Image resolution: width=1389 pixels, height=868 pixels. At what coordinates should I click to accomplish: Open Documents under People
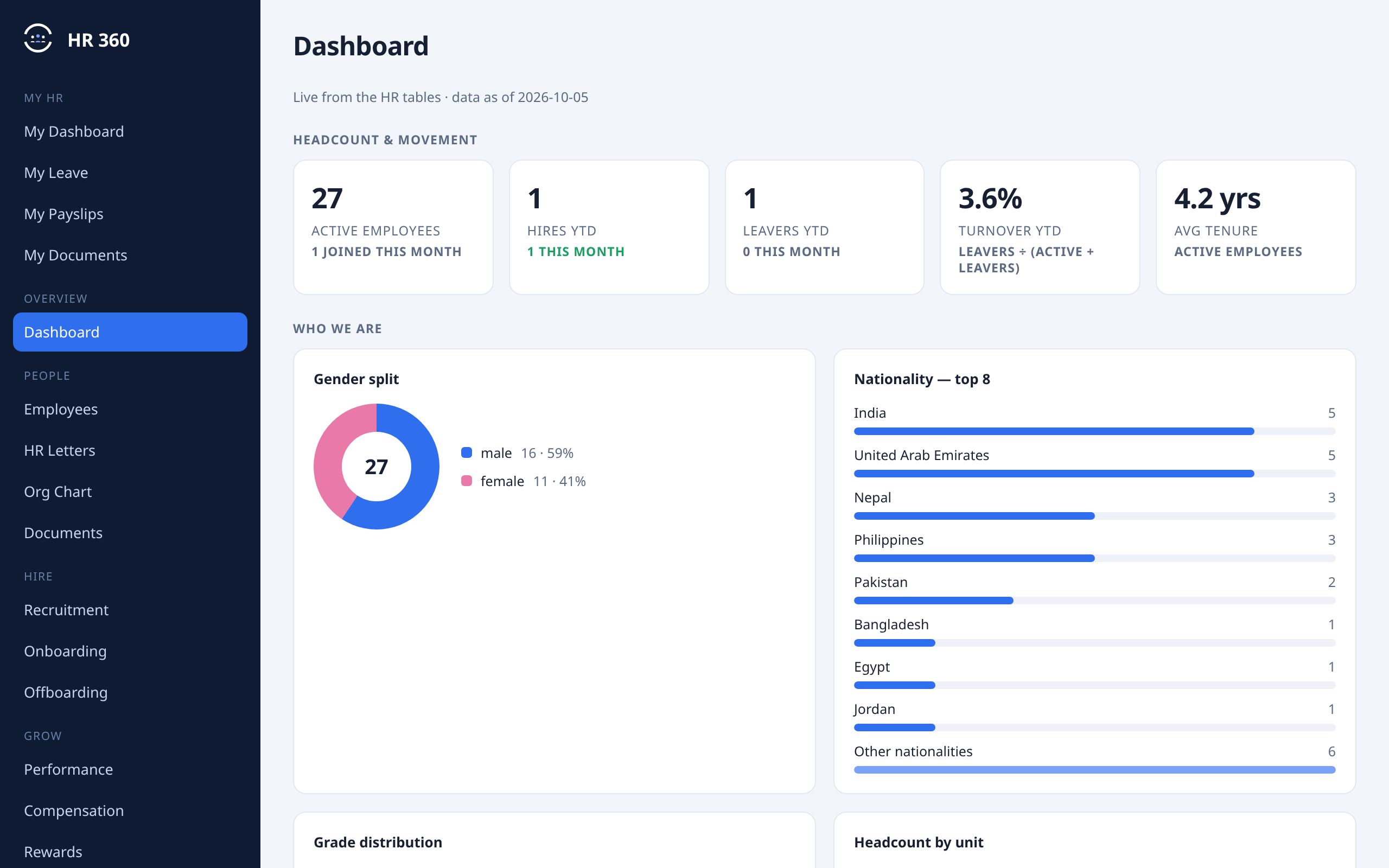(x=130, y=533)
